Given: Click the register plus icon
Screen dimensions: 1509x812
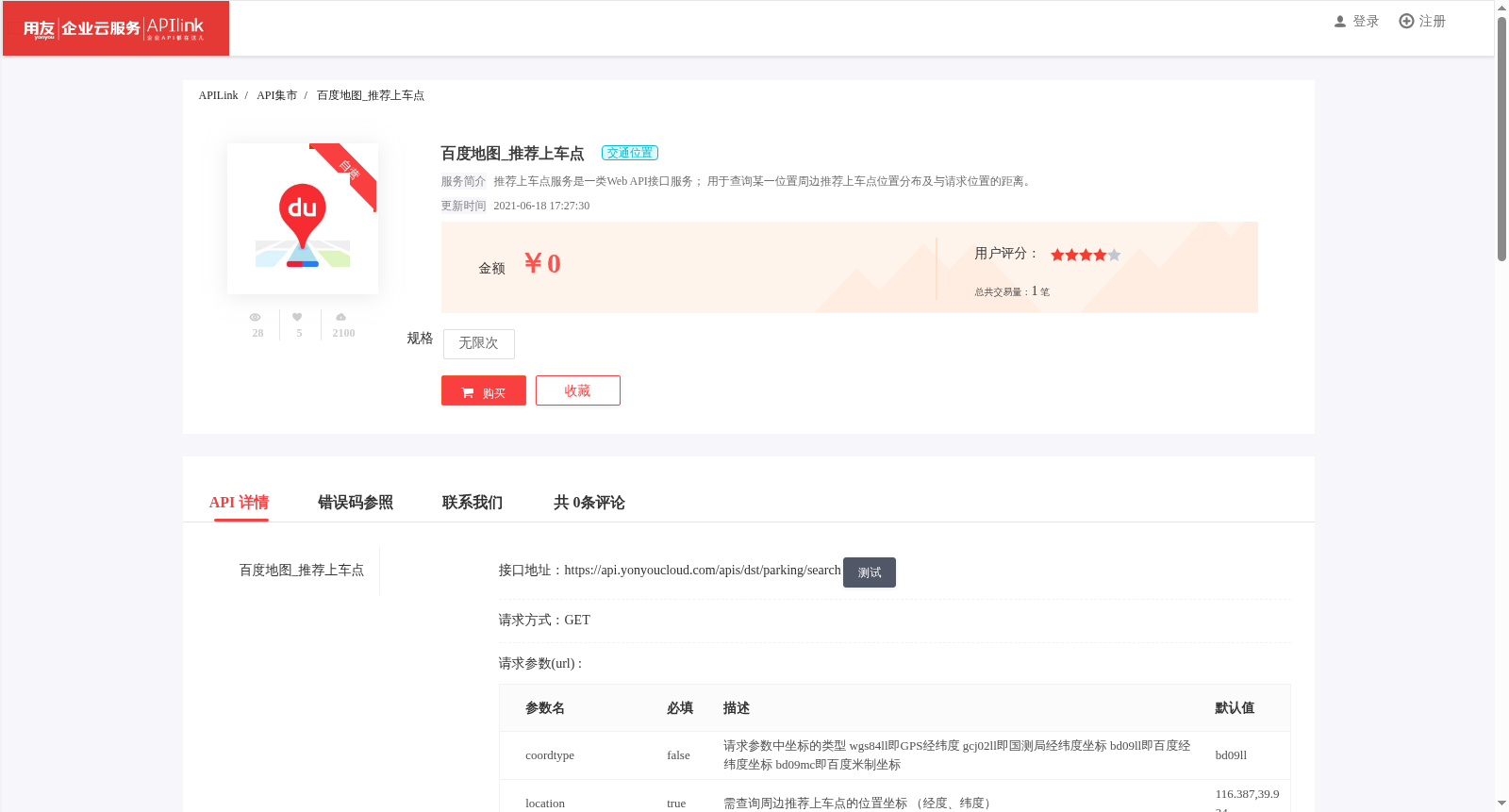Looking at the screenshot, I should pyautogui.click(x=1406, y=21).
